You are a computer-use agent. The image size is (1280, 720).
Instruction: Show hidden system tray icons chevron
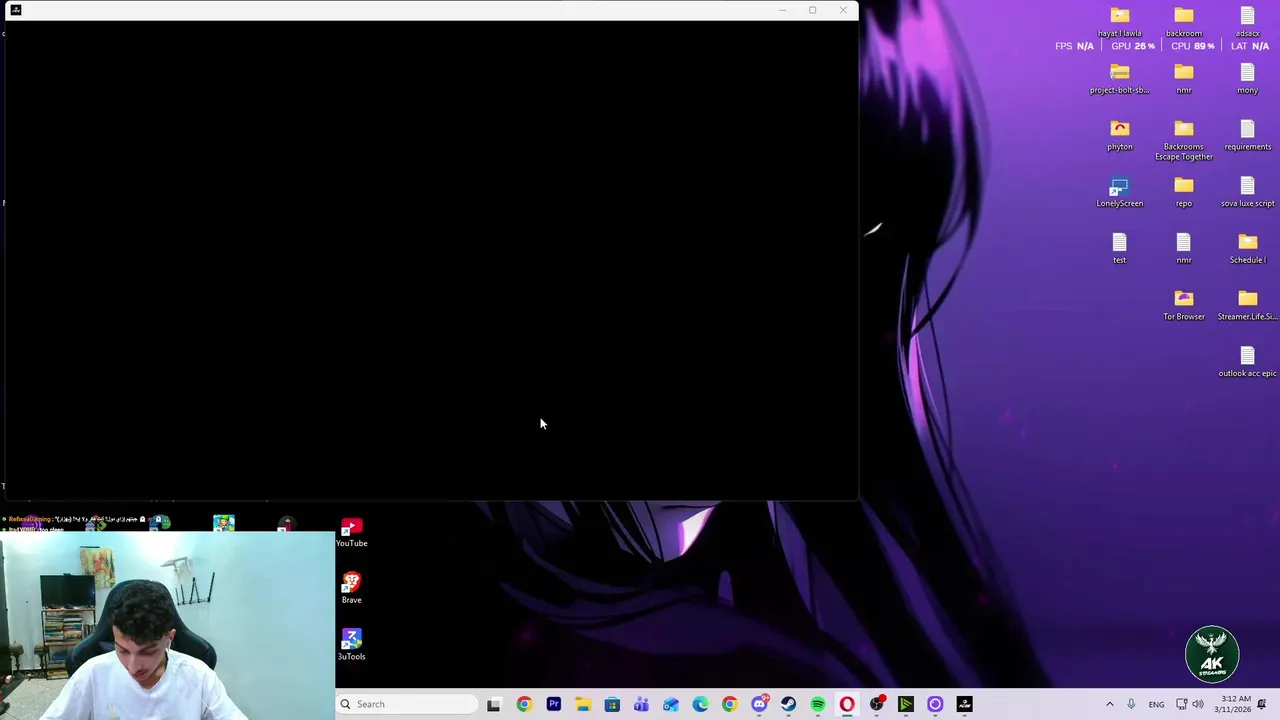pos(1109,704)
